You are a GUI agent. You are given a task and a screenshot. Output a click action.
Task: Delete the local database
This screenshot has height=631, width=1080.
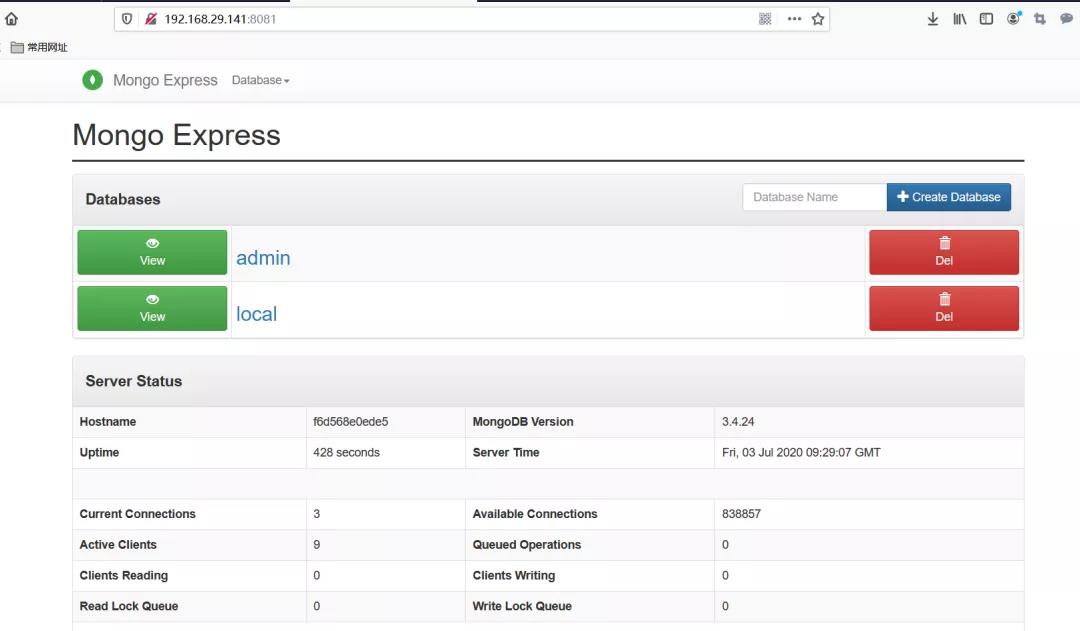pos(944,308)
